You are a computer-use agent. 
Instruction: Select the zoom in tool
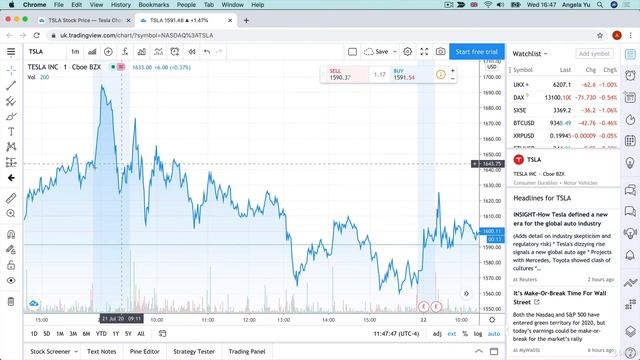pos(11,213)
